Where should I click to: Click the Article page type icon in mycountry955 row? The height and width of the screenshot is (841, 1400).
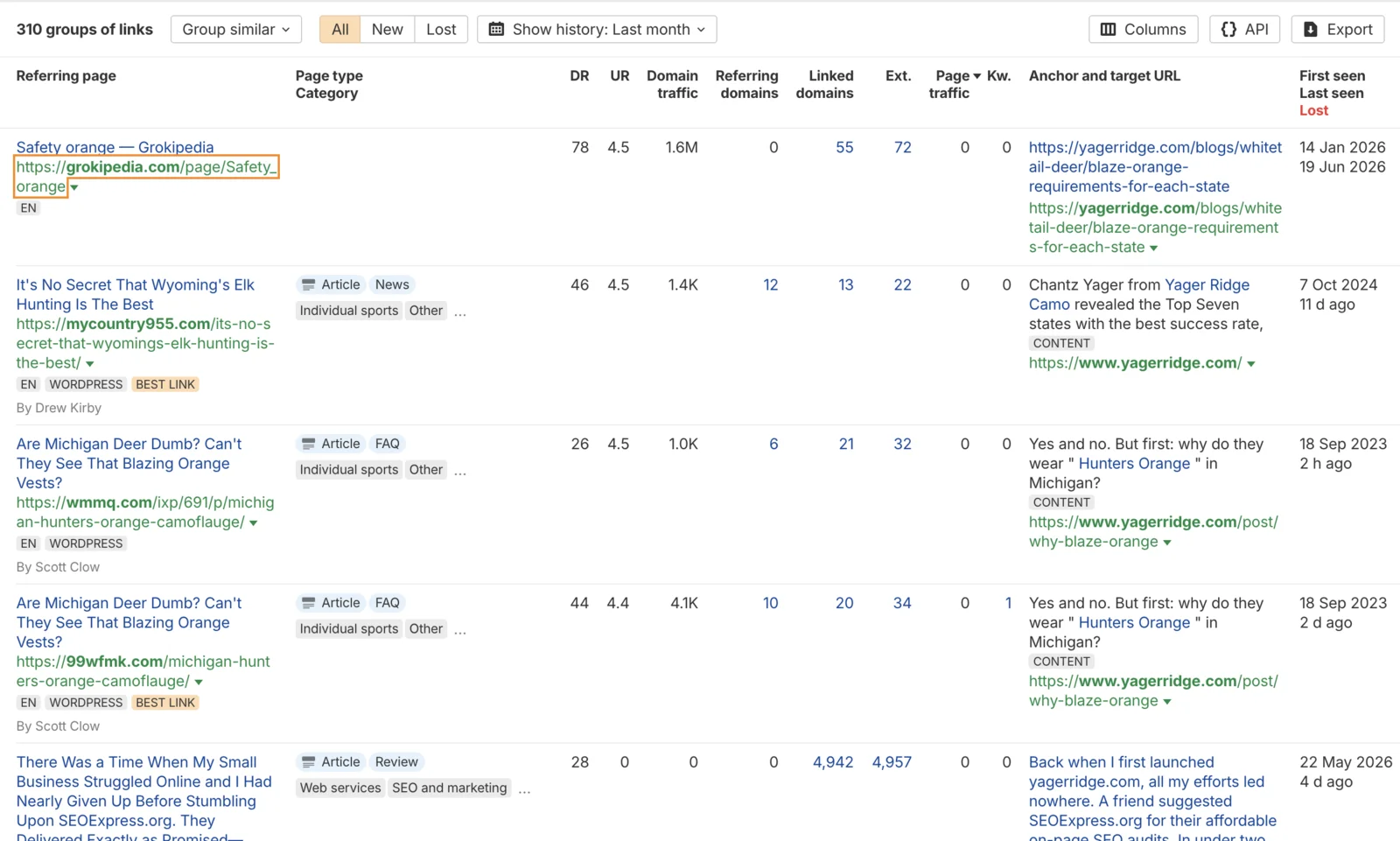(x=308, y=284)
